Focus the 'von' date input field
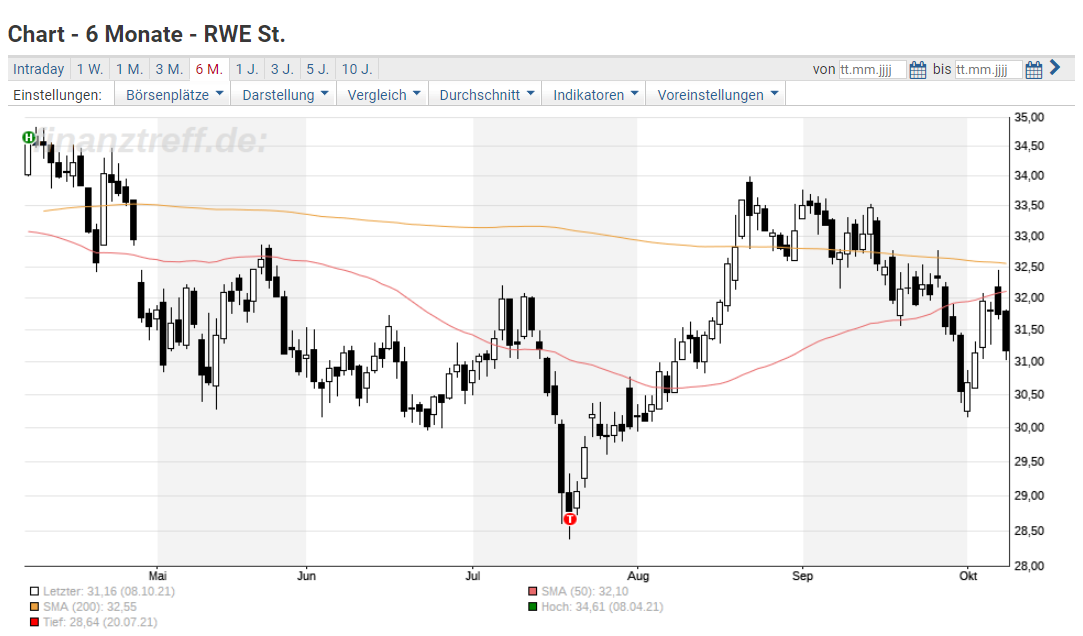 coord(872,70)
